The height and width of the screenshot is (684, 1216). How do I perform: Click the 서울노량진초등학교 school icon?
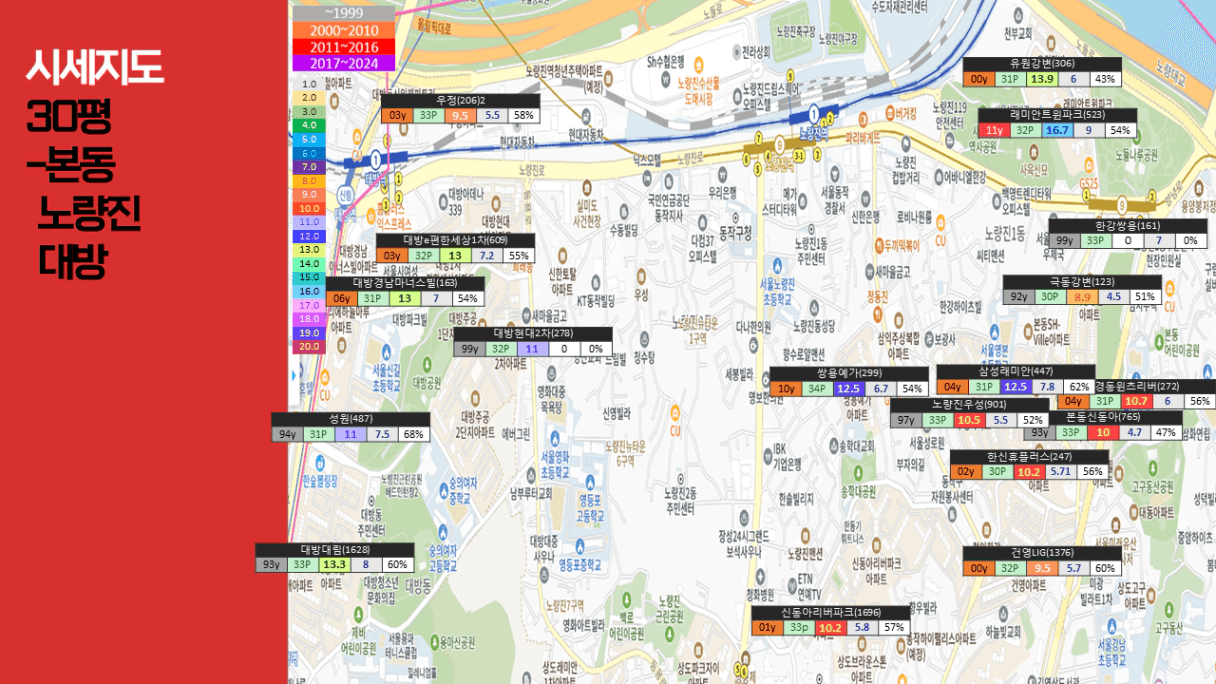(x=779, y=268)
